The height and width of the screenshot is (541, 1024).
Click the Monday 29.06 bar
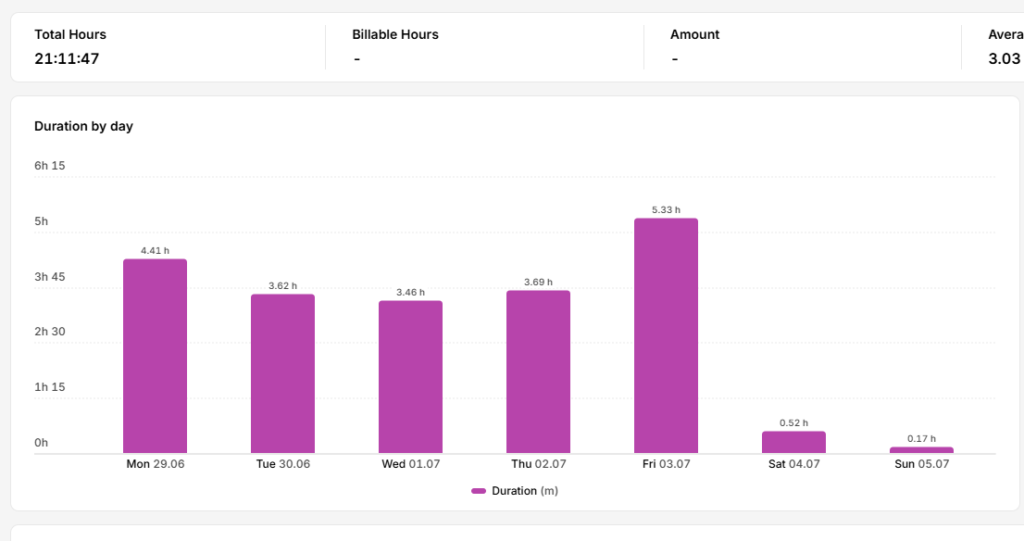pos(155,356)
